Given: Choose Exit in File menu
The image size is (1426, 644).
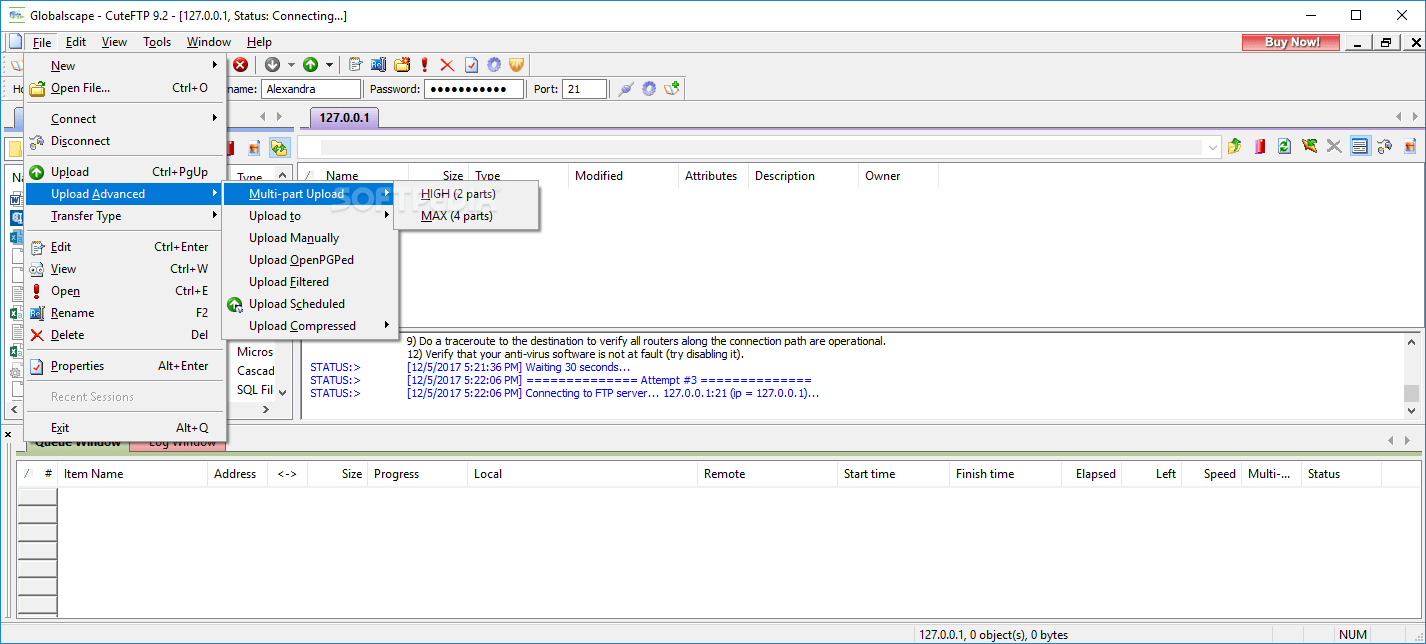Looking at the screenshot, I should pyautogui.click(x=125, y=428).
